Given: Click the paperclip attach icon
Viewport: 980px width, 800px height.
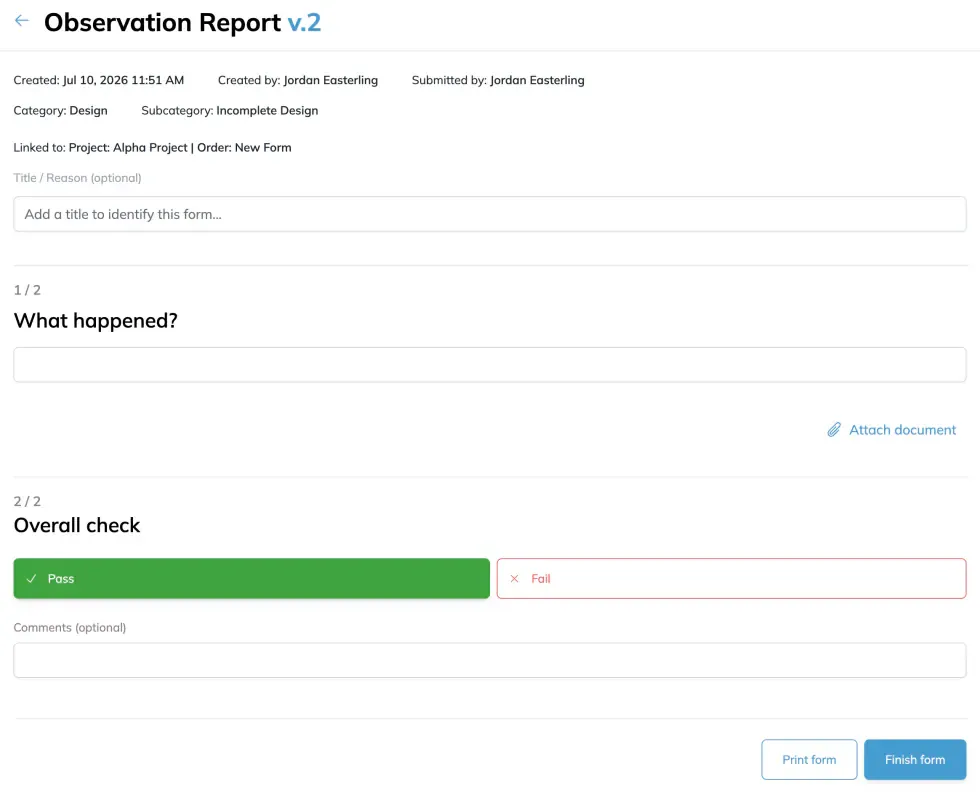Looking at the screenshot, I should (834, 429).
